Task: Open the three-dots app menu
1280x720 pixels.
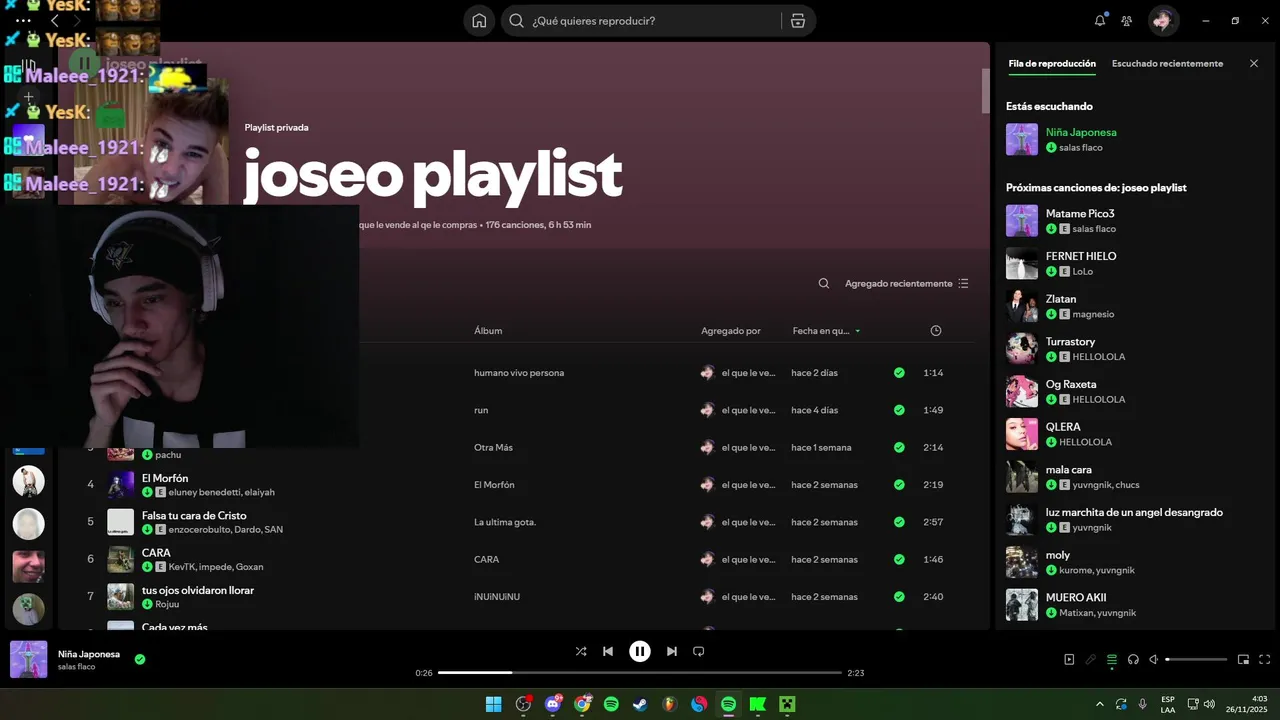Action: pyautogui.click(x=23, y=20)
